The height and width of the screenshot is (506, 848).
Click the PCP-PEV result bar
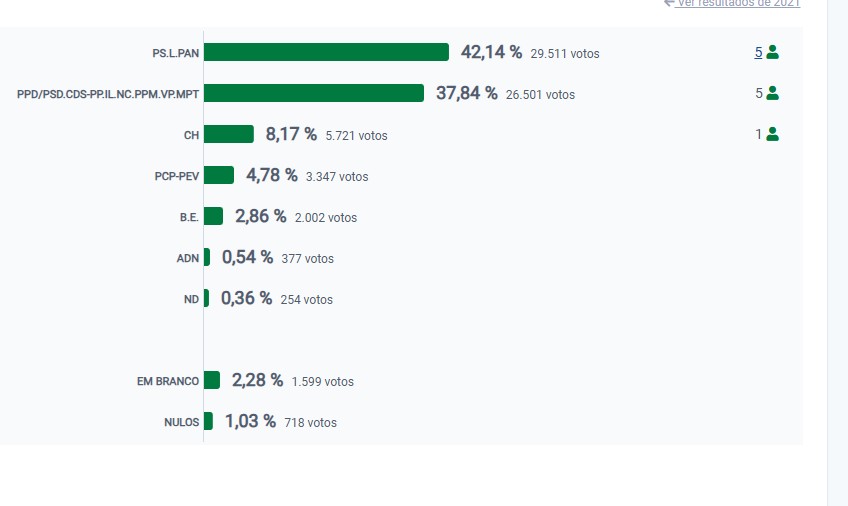tap(219, 175)
